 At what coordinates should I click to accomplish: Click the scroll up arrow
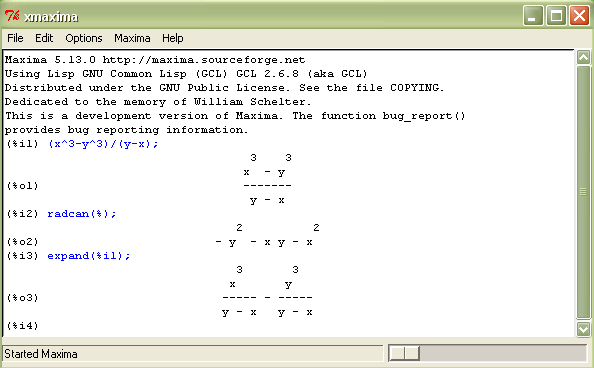pos(583,57)
